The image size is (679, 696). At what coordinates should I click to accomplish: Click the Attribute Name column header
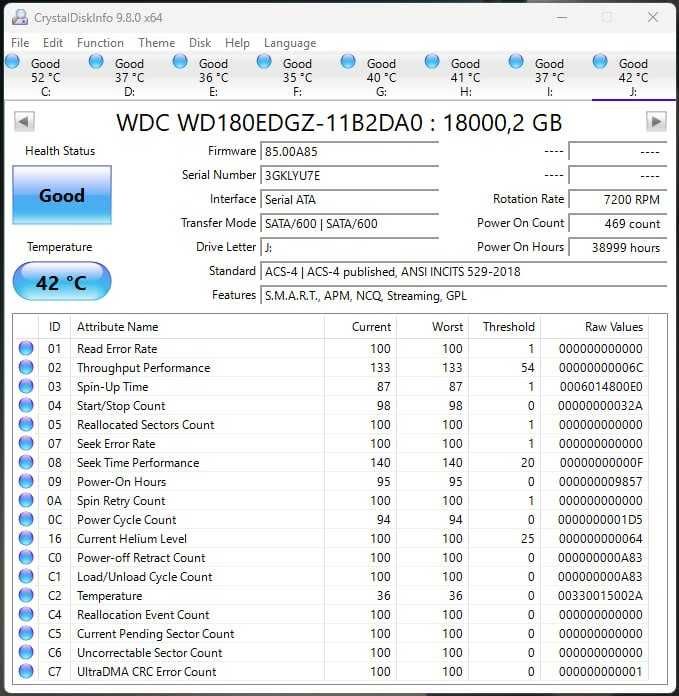[197, 327]
